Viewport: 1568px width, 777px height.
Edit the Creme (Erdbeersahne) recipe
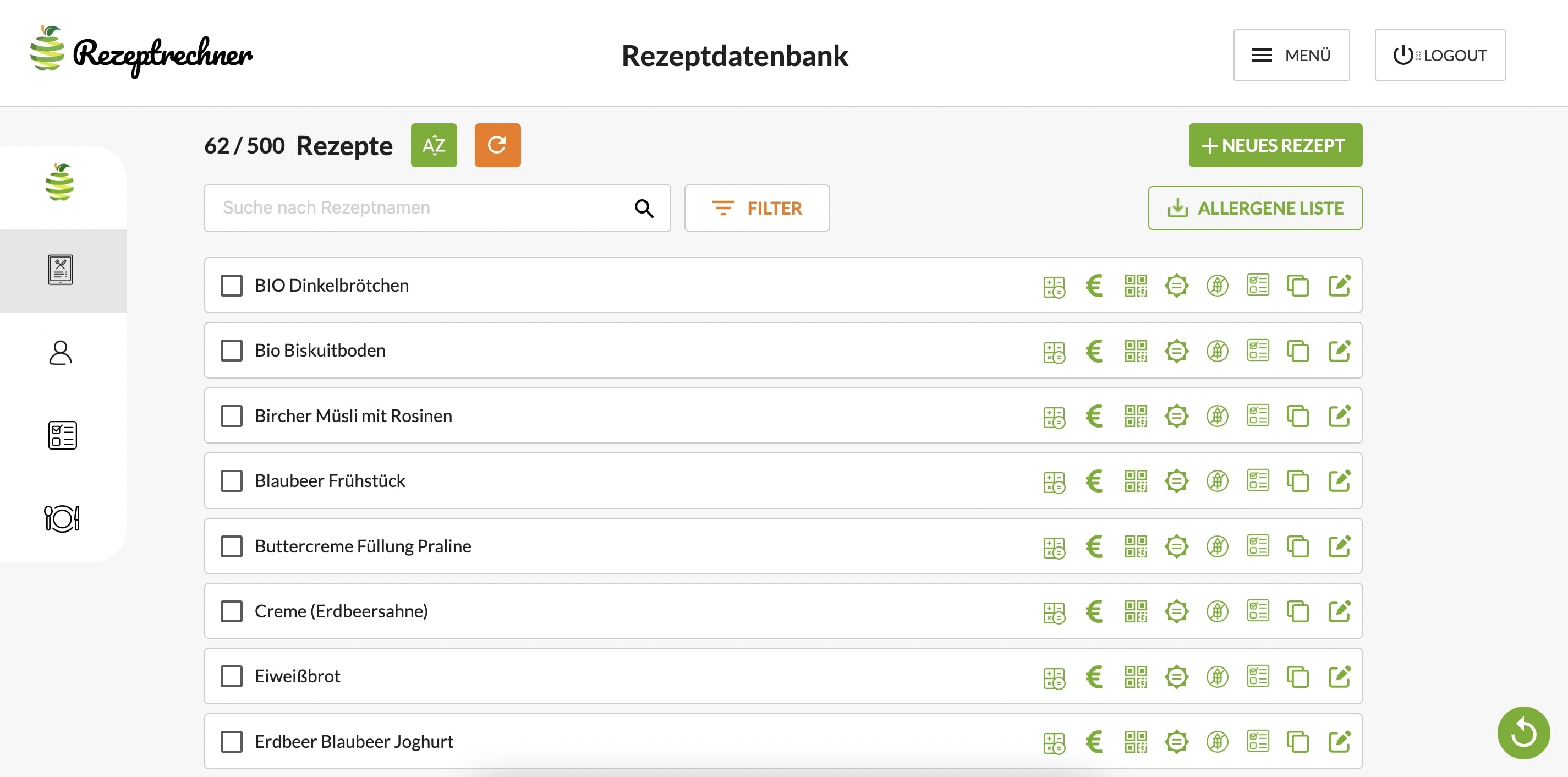click(x=1339, y=611)
